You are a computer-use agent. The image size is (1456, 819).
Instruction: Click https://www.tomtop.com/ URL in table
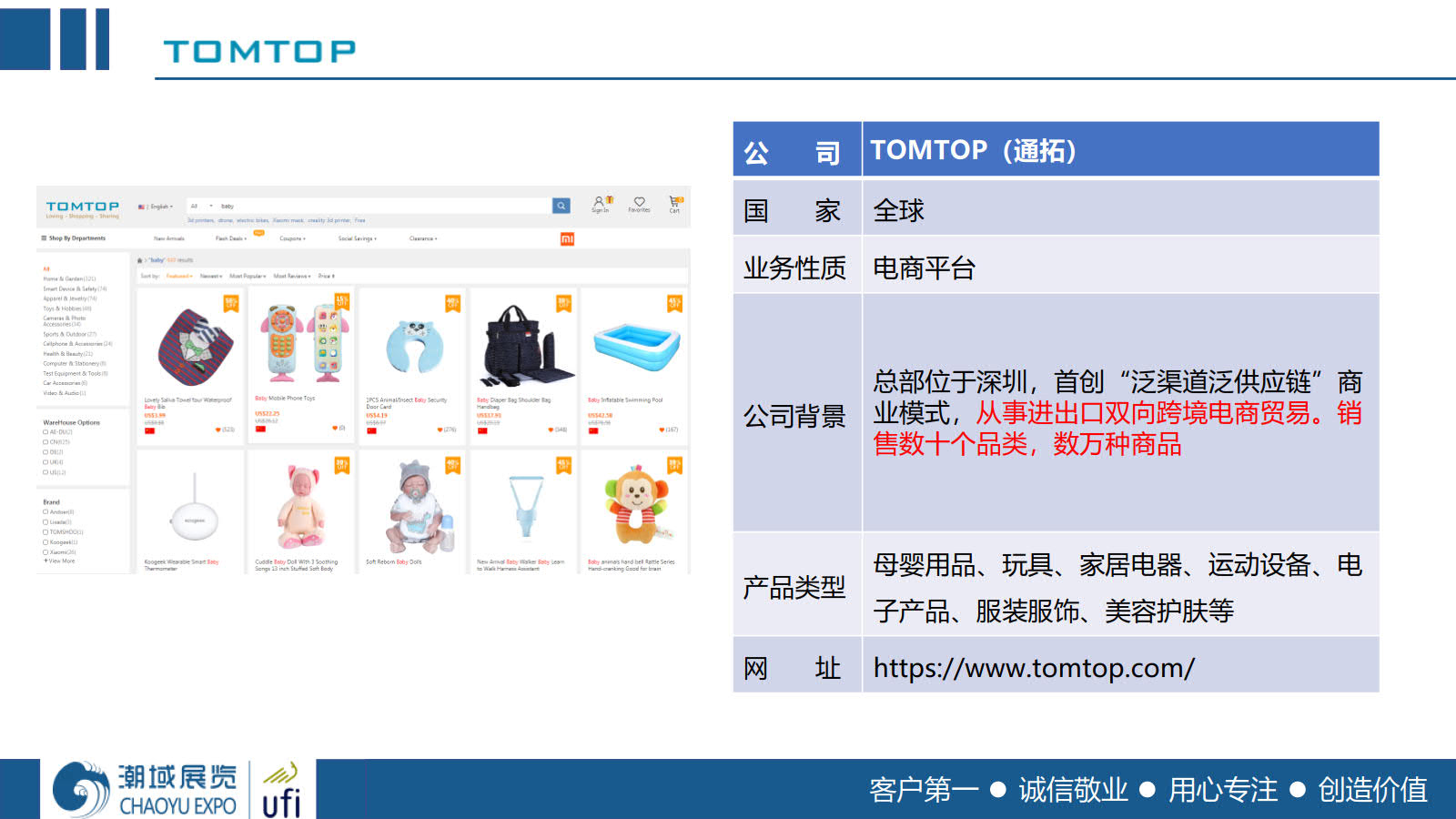point(1034,668)
